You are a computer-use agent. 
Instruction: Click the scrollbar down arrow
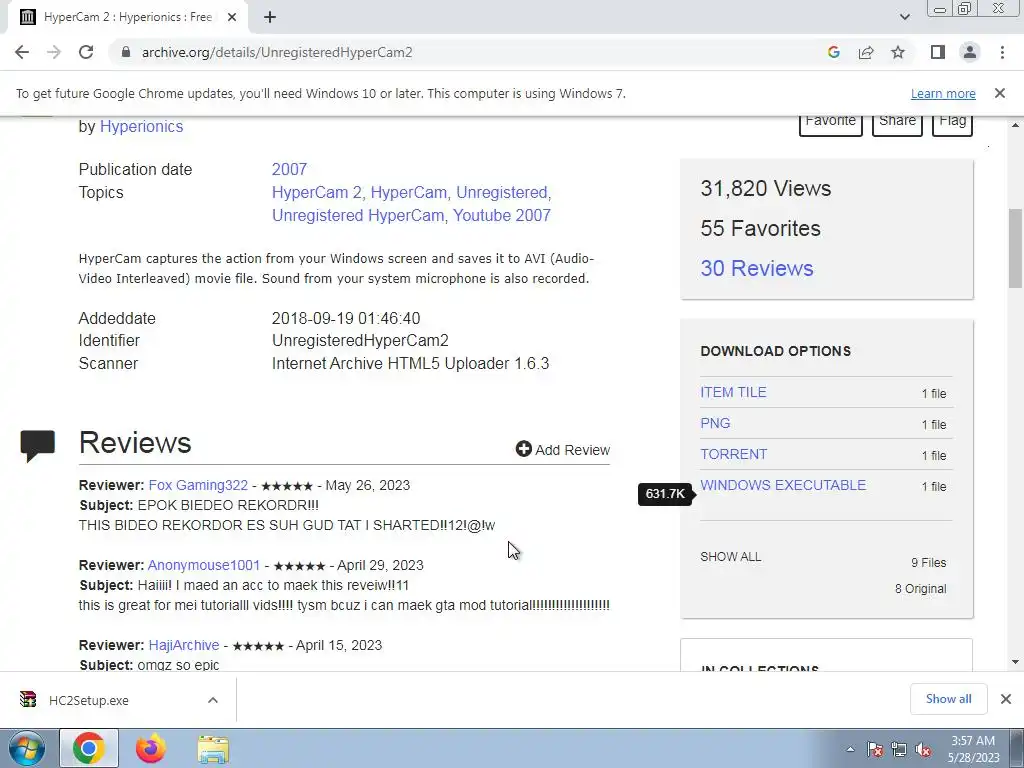1015,662
